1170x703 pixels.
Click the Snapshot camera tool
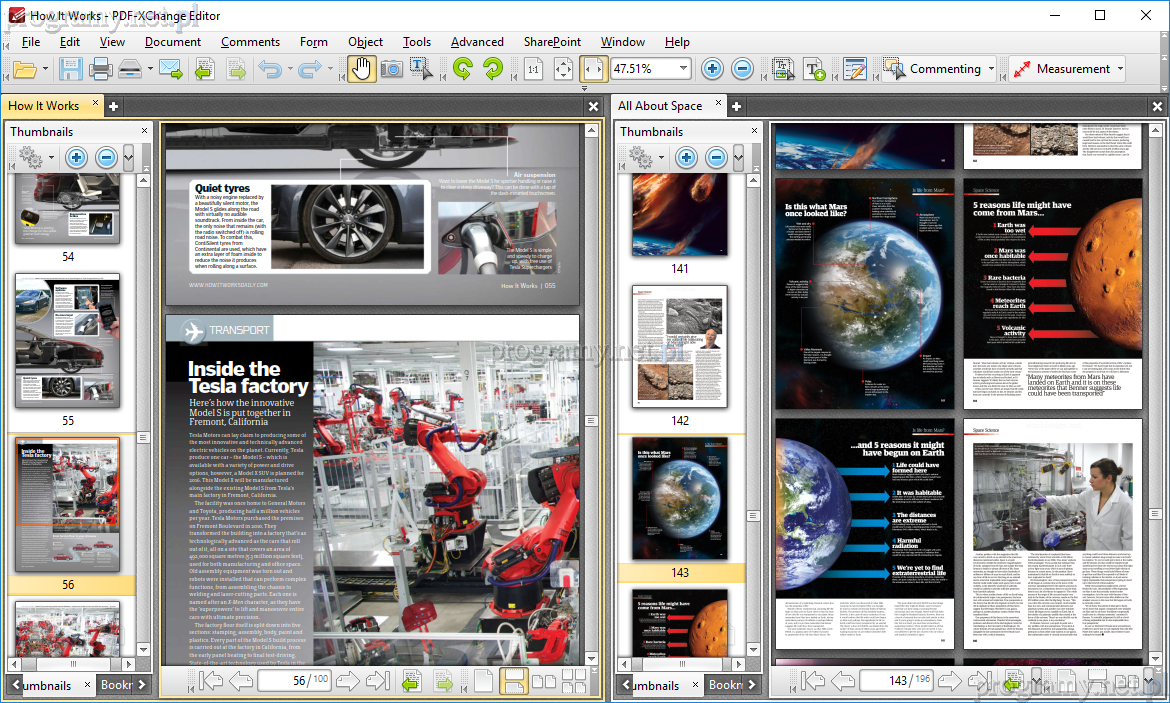click(391, 69)
